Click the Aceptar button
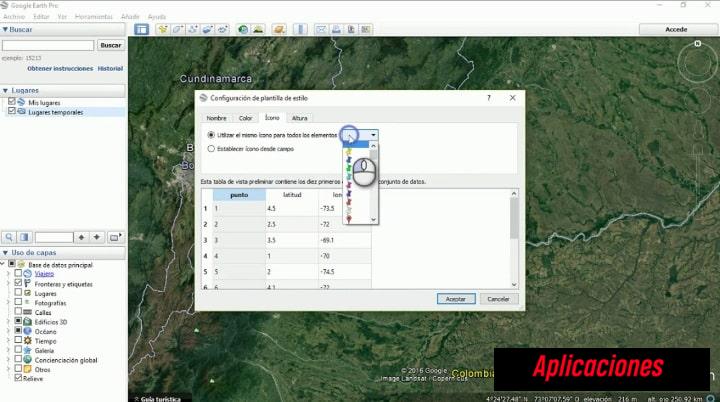This screenshot has width=720, height=402. click(x=456, y=299)
